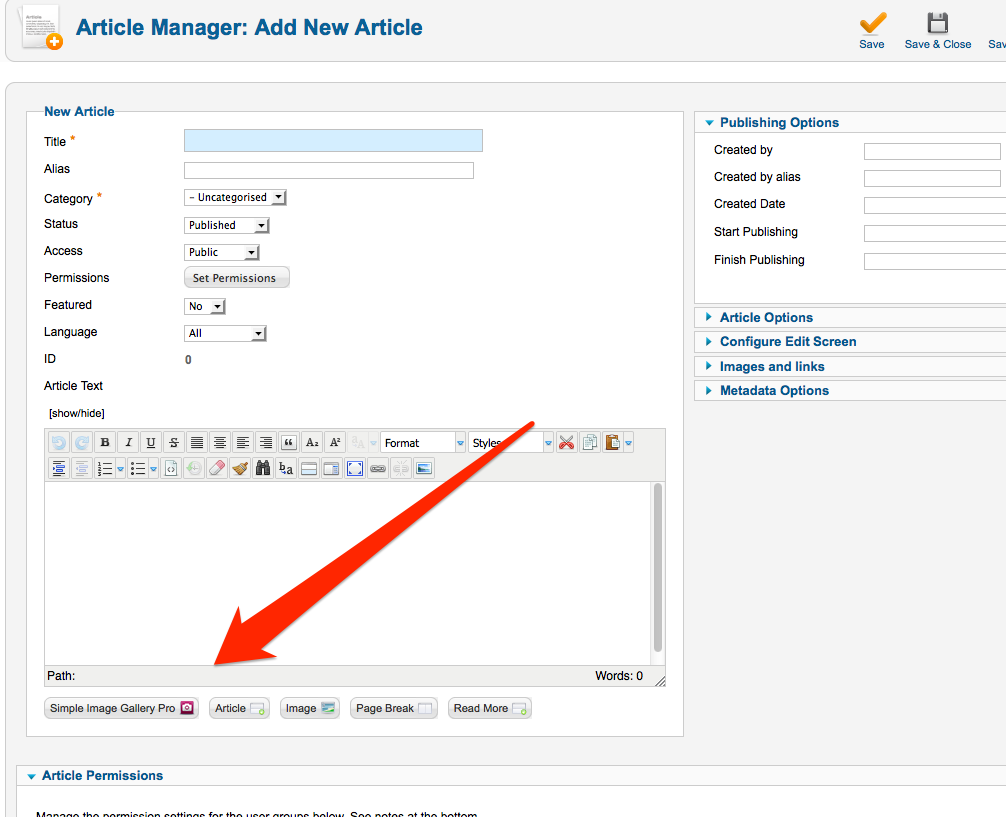The image size is (1006, 817).
Task: Click the Title input field
Action: tap(334, 141)
